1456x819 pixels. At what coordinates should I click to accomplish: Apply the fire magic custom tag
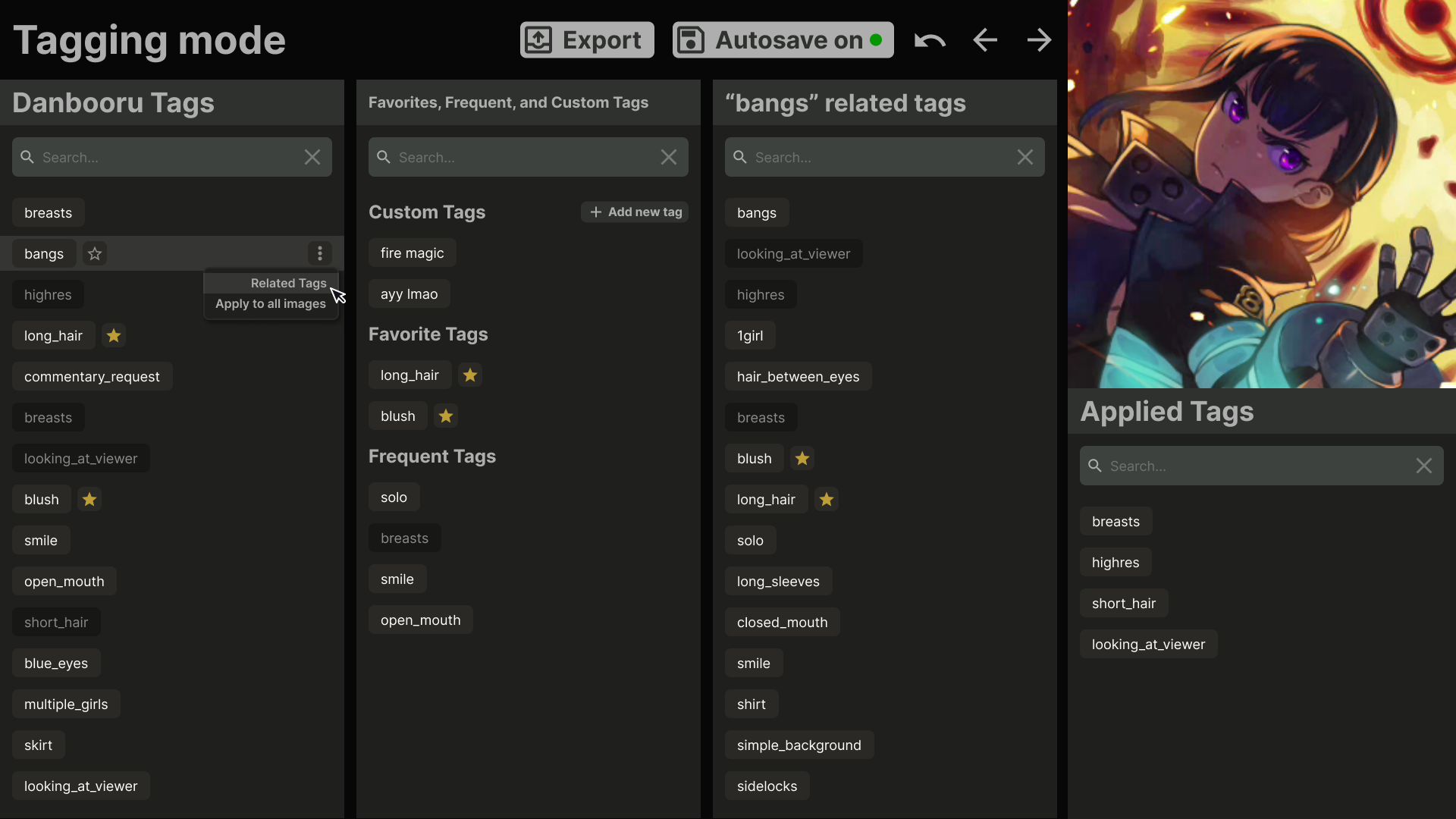pyautogui.click(x=412, y=253)
